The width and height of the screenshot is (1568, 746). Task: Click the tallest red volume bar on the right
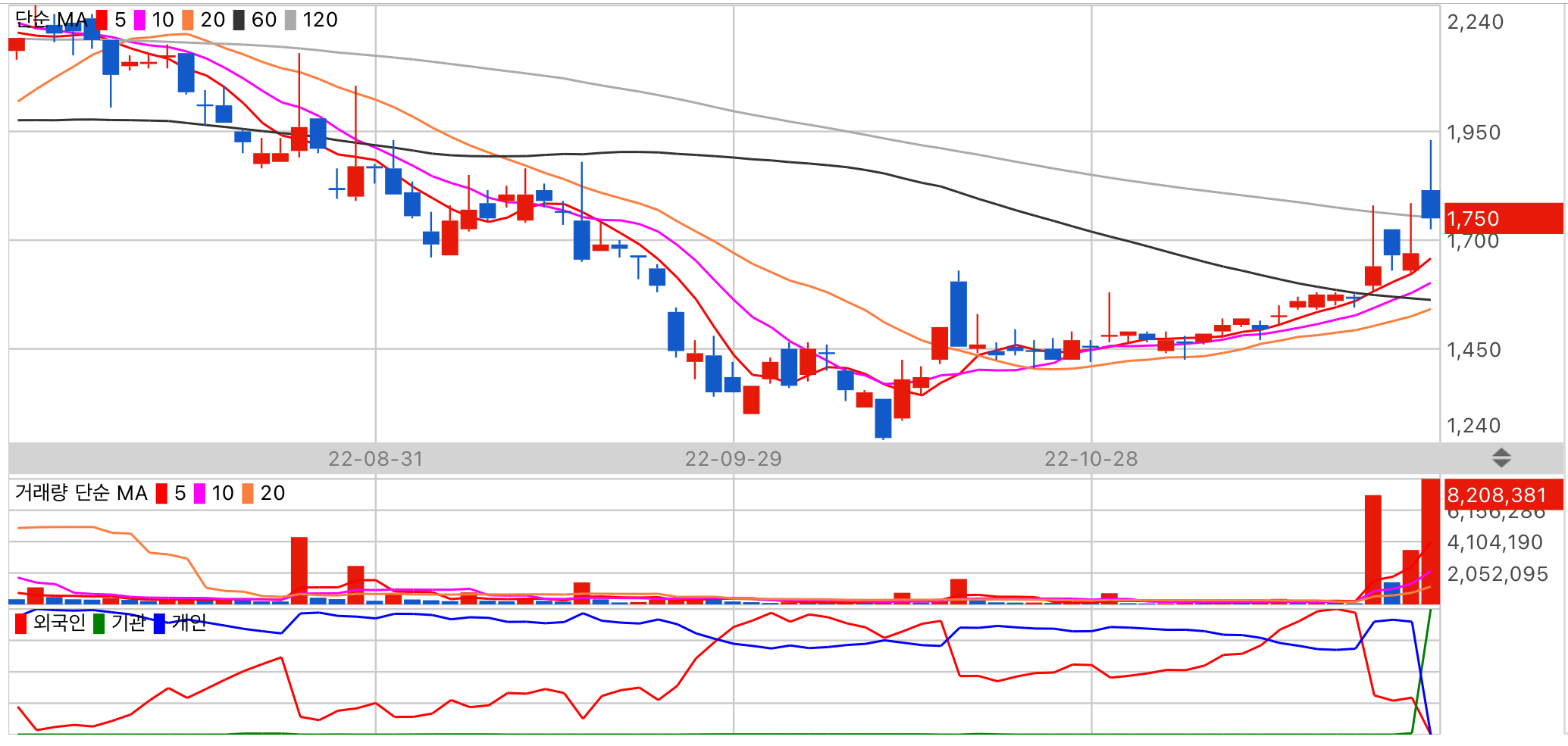point(1430,542)
